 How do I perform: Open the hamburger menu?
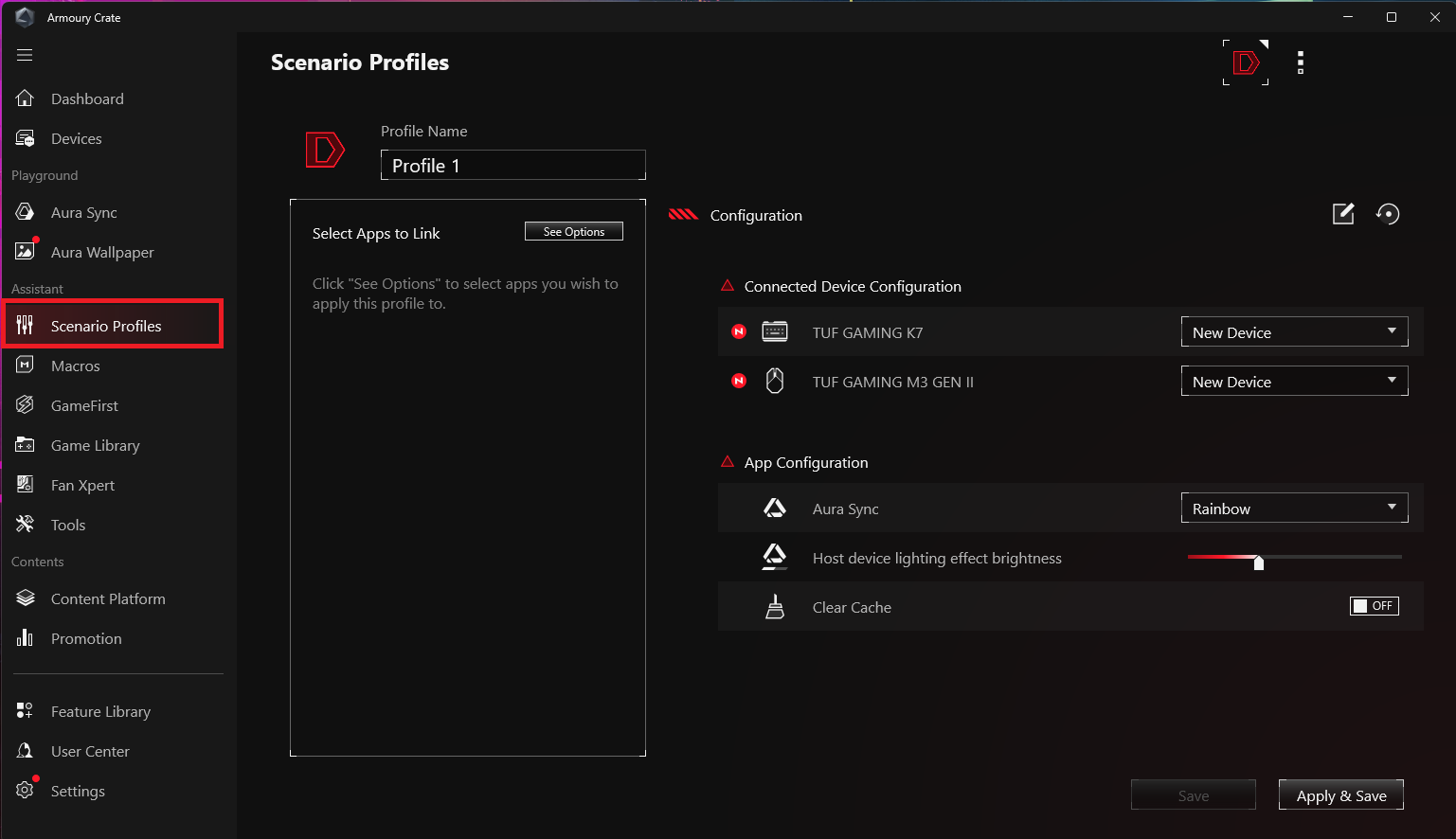point(25,55)
